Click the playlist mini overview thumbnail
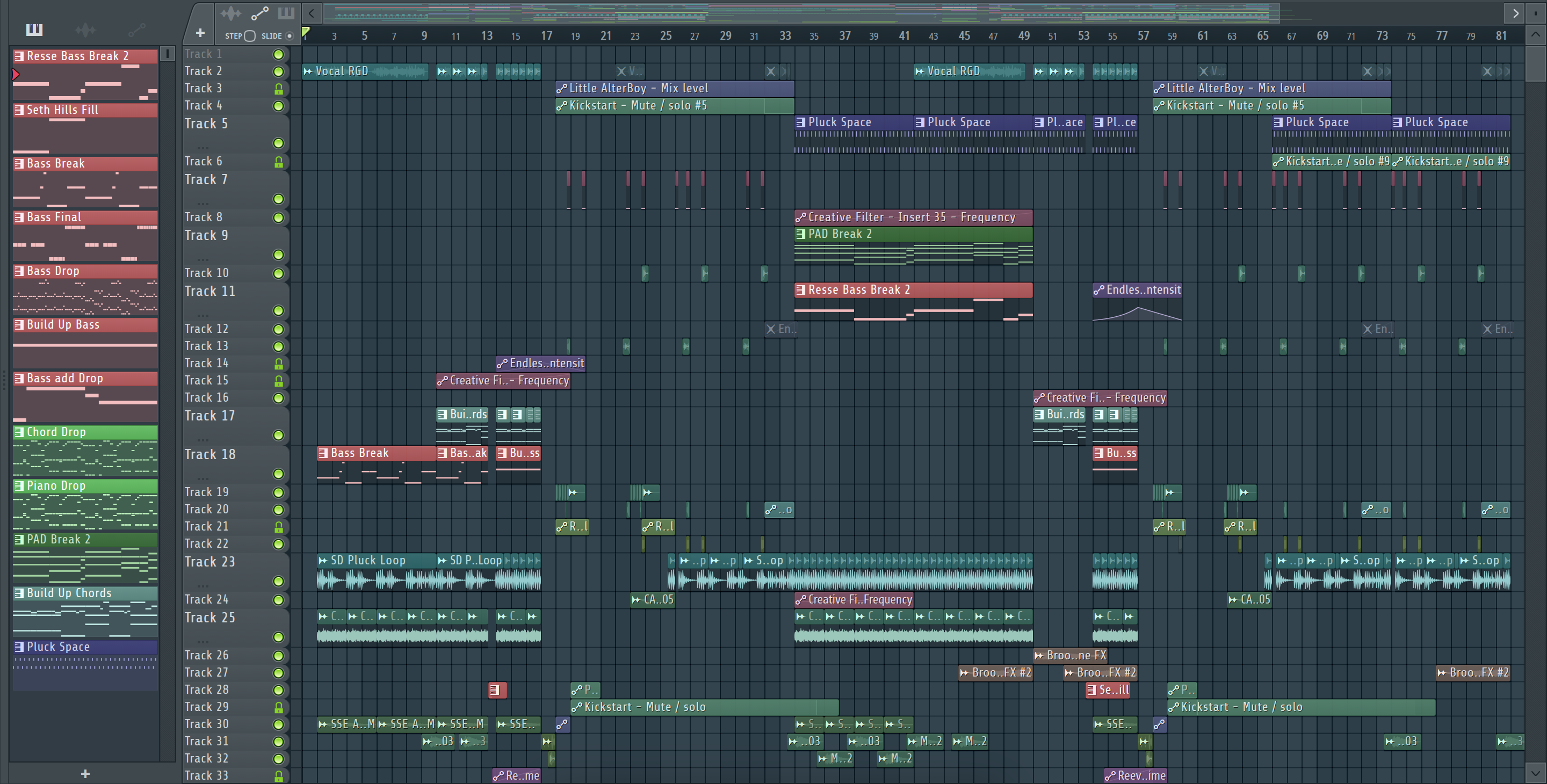This screenshot has width=1547, height=784. 802,13
